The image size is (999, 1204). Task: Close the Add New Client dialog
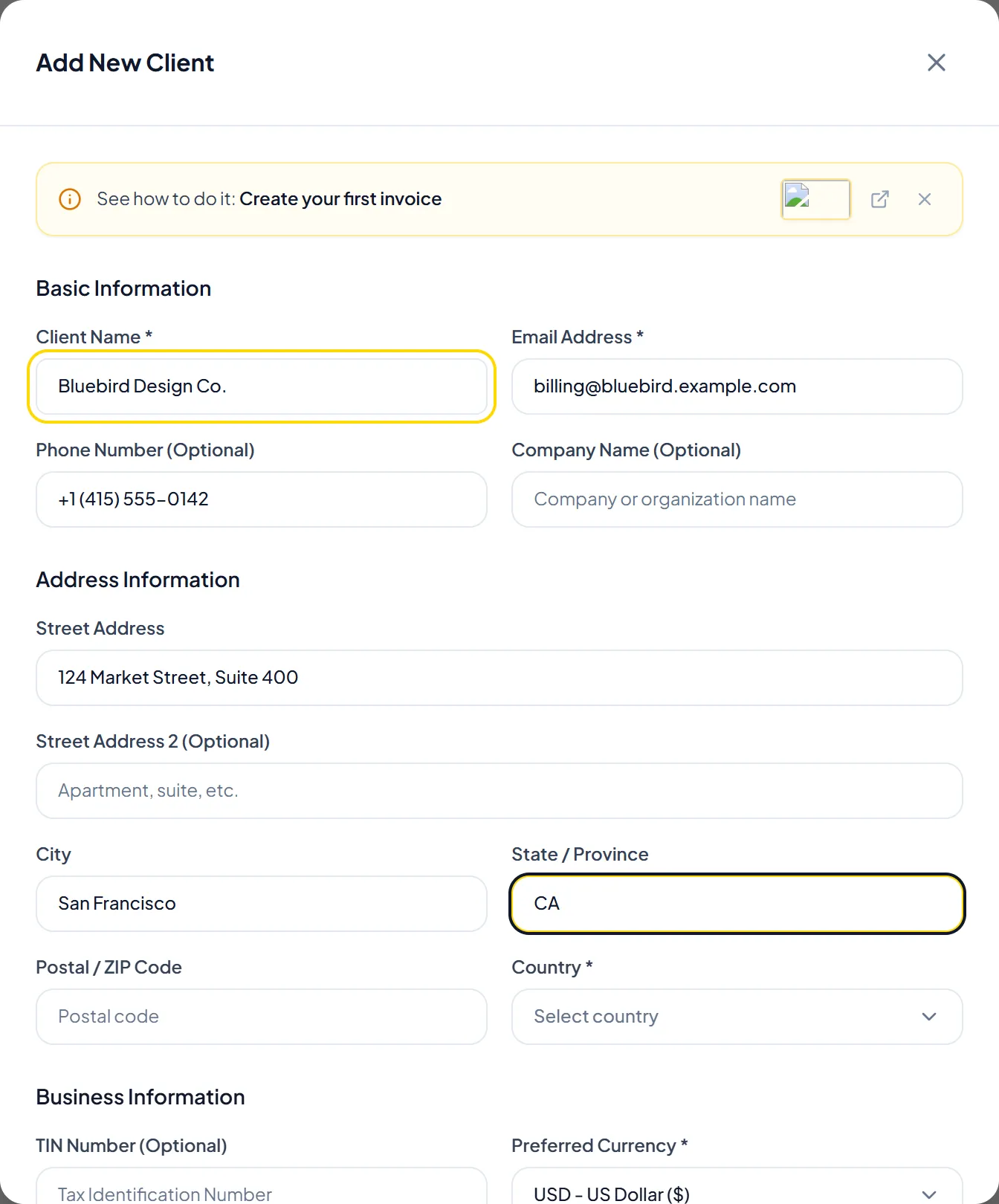tap(937, 62)
